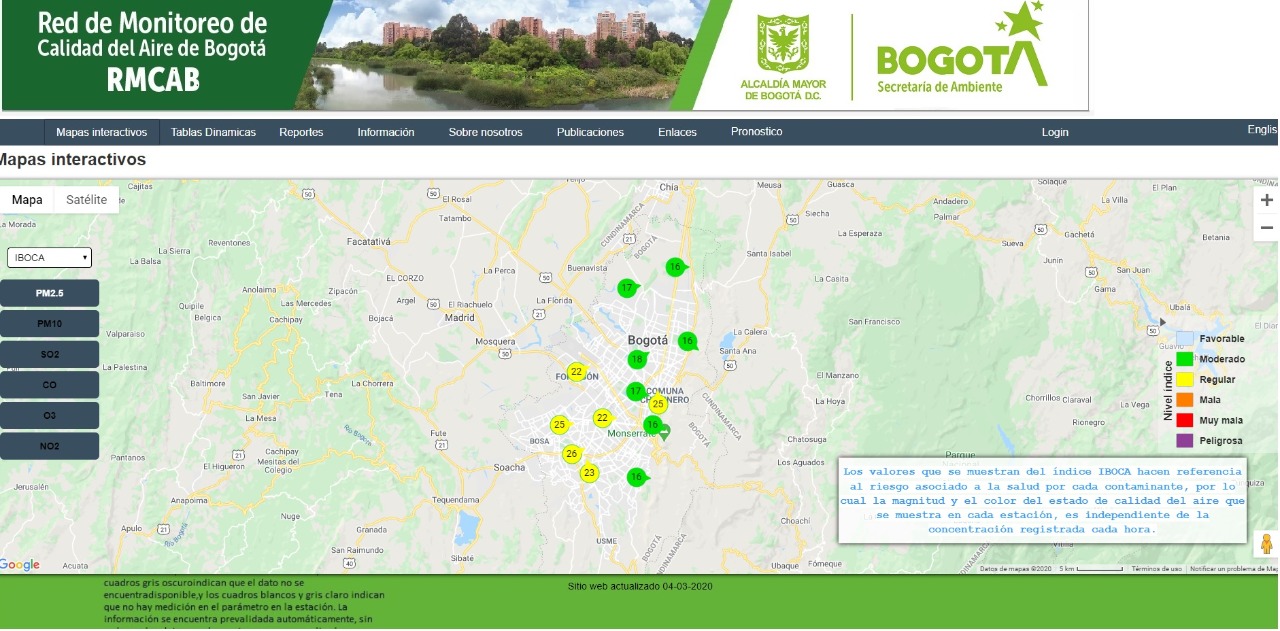Click the Street View pegman icon
The width and height of the screenshot is (1280, 631).
pos(1266,545)
